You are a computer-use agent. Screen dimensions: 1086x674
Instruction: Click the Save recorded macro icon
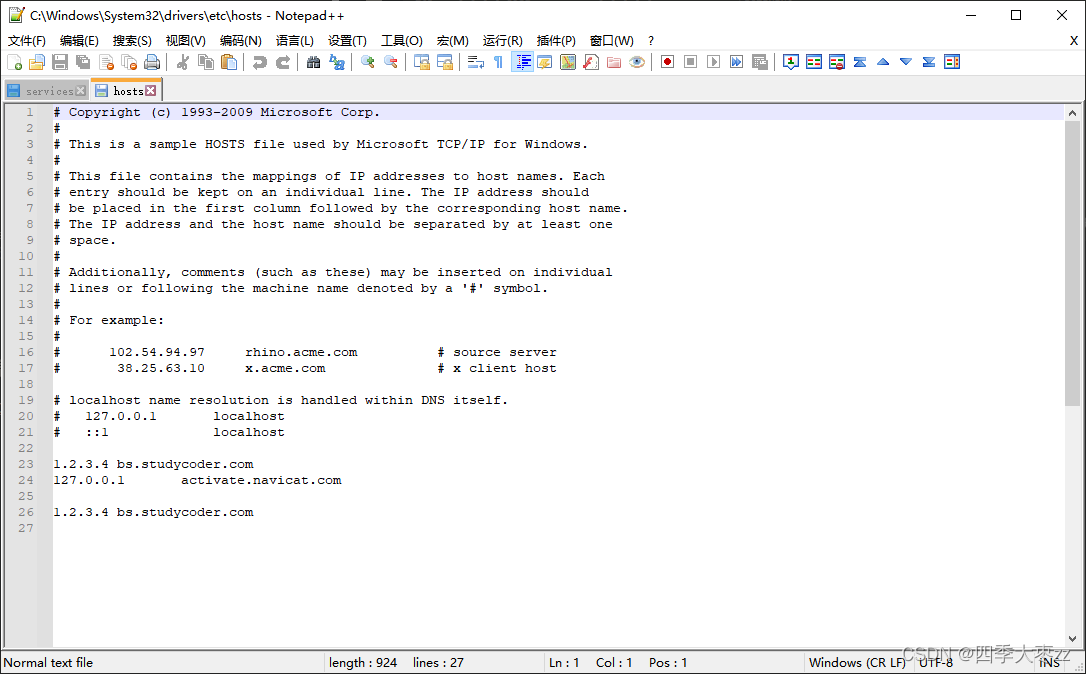(x=760, y=62)
